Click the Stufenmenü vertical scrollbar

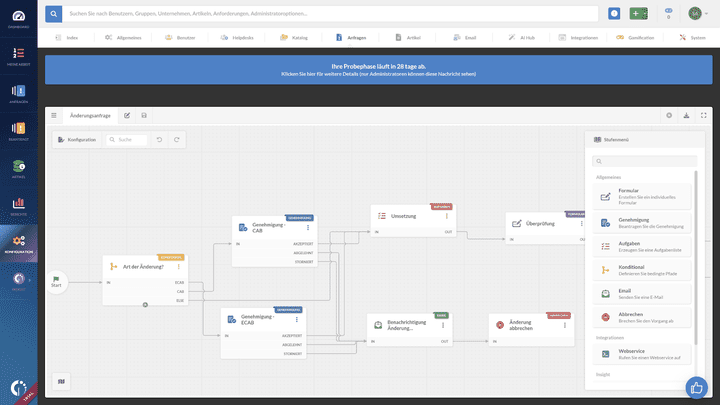(696, 257)
